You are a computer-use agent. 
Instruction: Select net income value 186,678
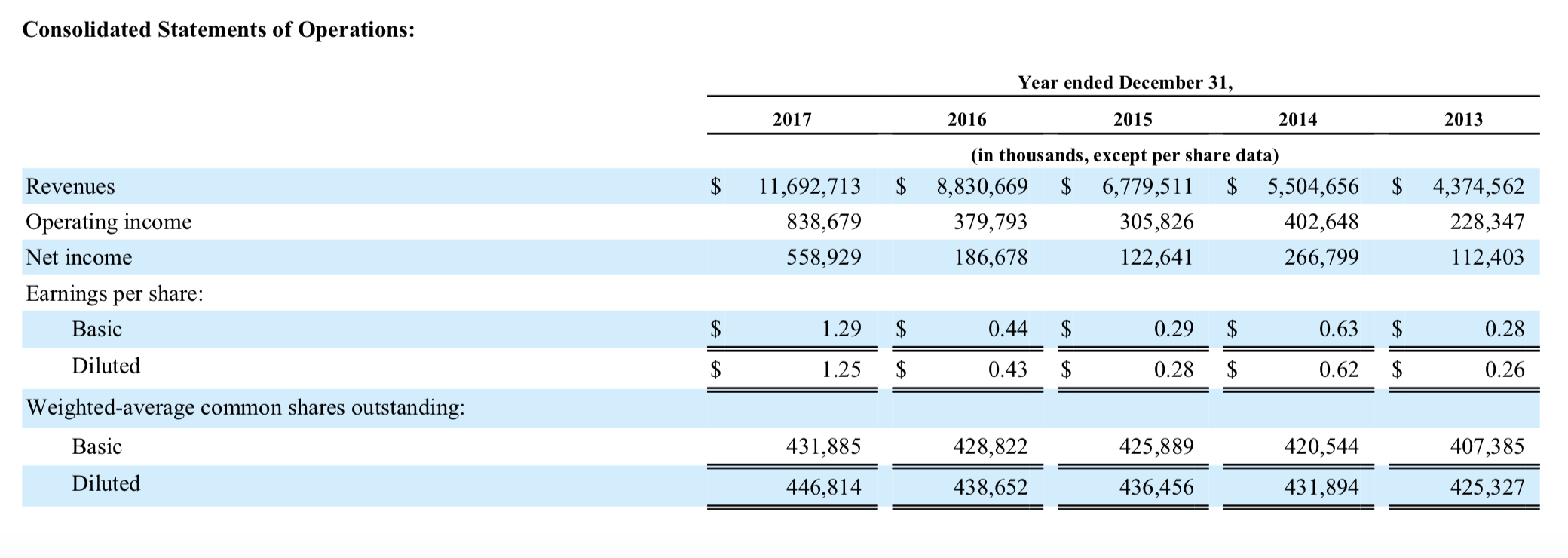(991, 257)
